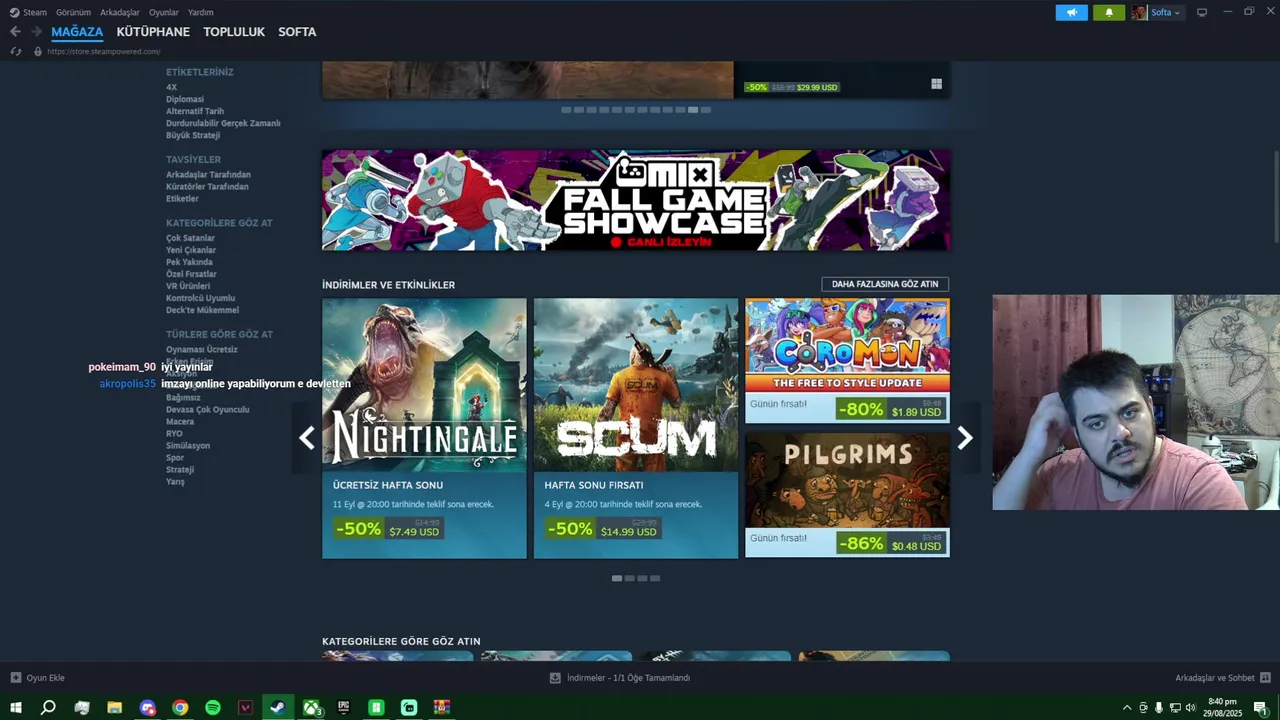The width and height of the screenshot is (1280, 720).
Task: Open Küratörler Tarafından recommendations
Action: pos(207,187)
